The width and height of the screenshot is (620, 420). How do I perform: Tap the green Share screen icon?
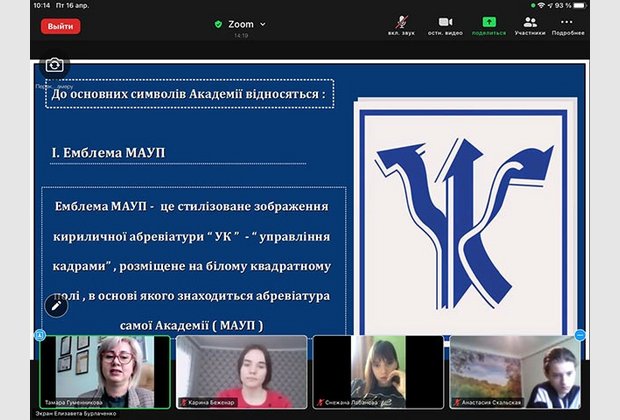click(x=489, y=24)
